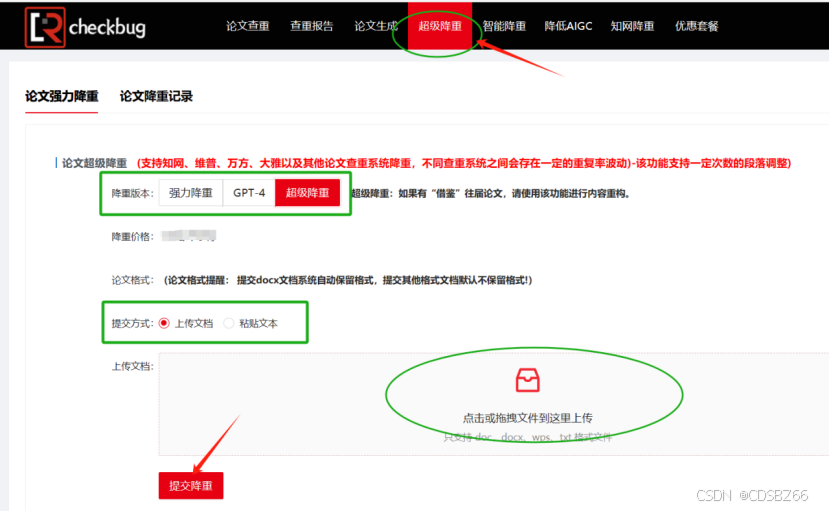The height and width of the screenshot is (511, 830).
Task: Select the 粘贴文本 radio button
Action: 228,323
